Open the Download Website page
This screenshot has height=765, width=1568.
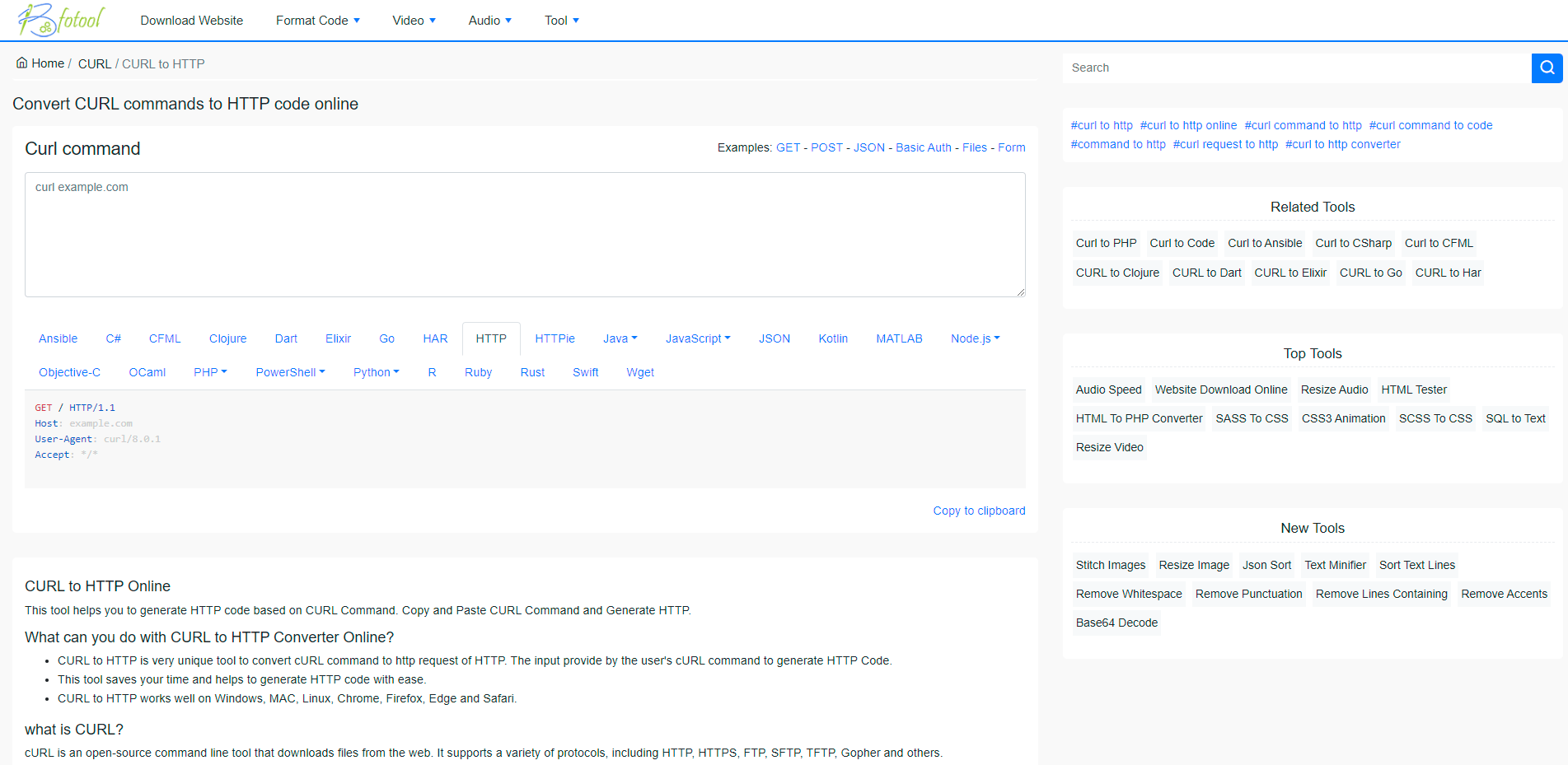click(x=191, y=21)
